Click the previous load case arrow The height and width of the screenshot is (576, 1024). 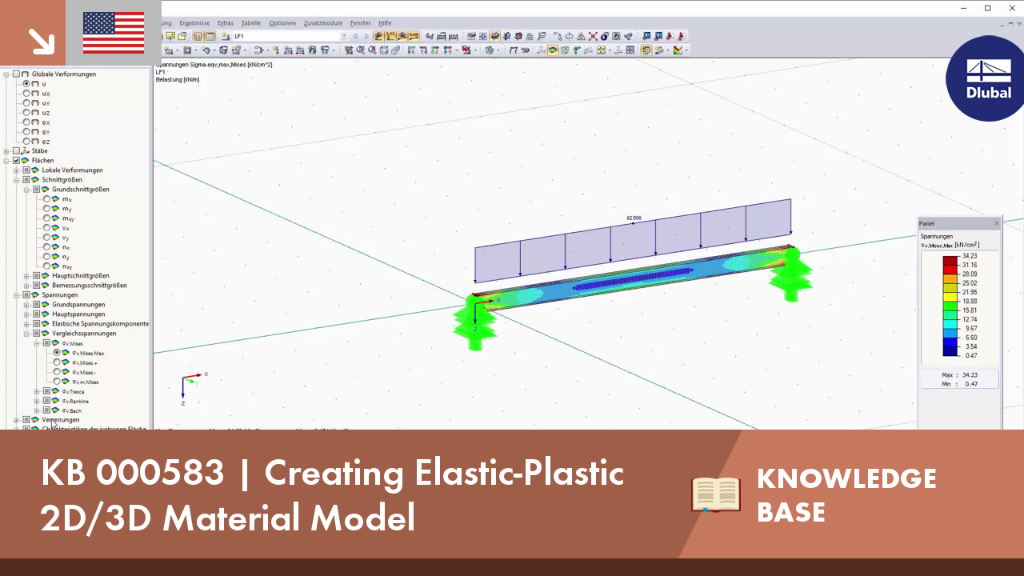point(355,37)
